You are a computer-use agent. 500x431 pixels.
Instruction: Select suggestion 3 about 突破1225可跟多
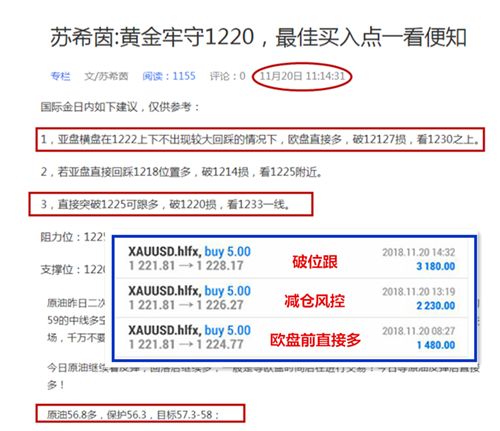tap(165, 204)
